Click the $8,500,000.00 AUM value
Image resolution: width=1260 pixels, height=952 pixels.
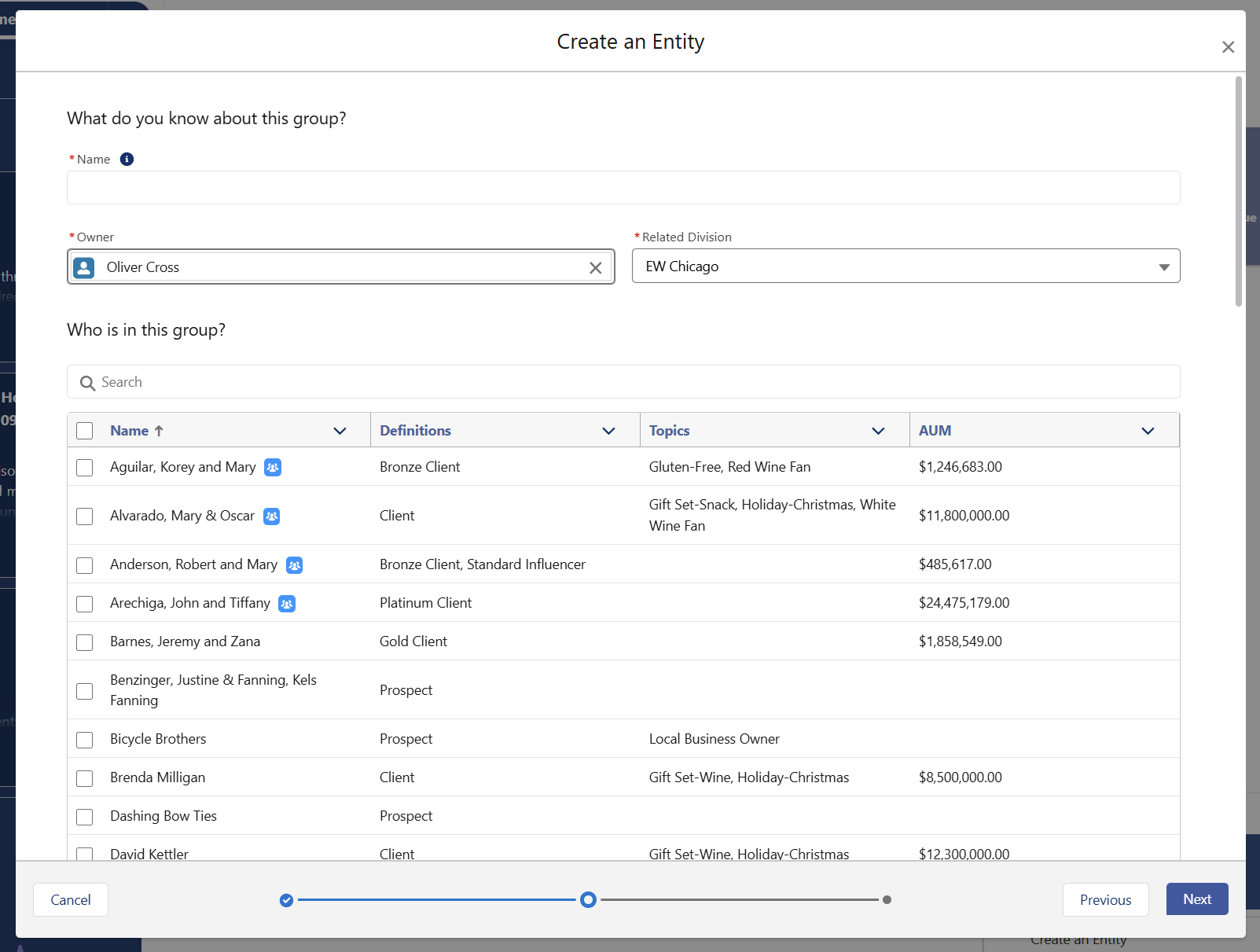[x=961, y=777]
